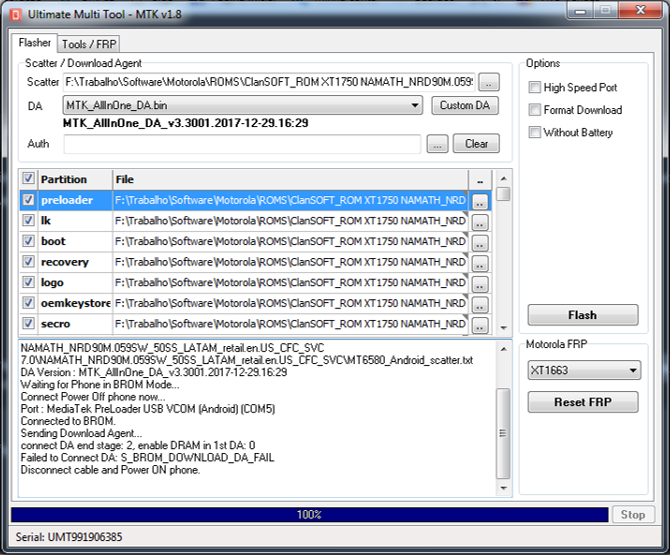Select the recovery partition name
Image resolution: width=670 pixels, height=555 pixels.
[65, 262]
